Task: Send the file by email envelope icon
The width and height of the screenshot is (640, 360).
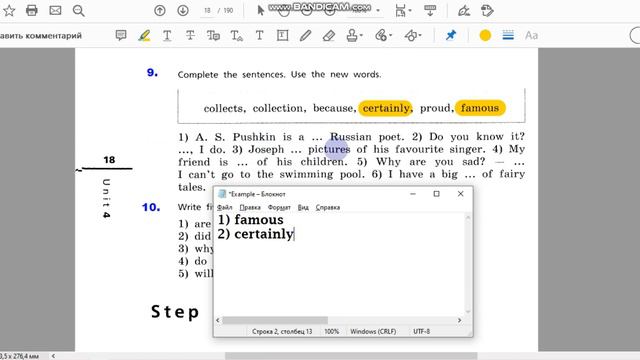Action: click(x=55, y=10)
